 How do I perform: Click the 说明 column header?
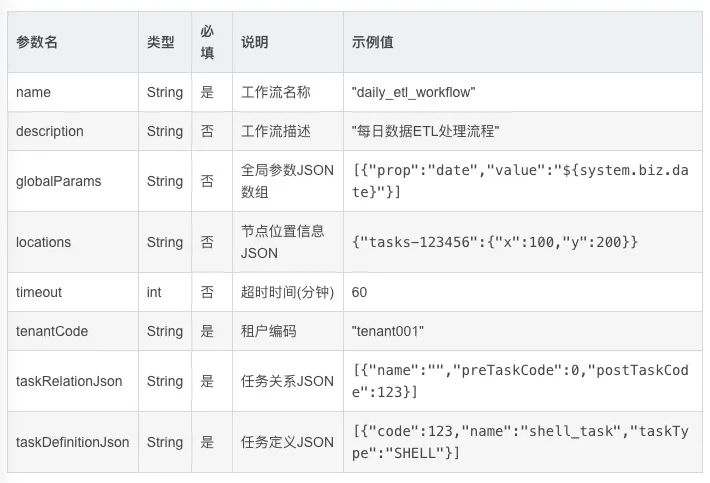(x=255, y=42)
